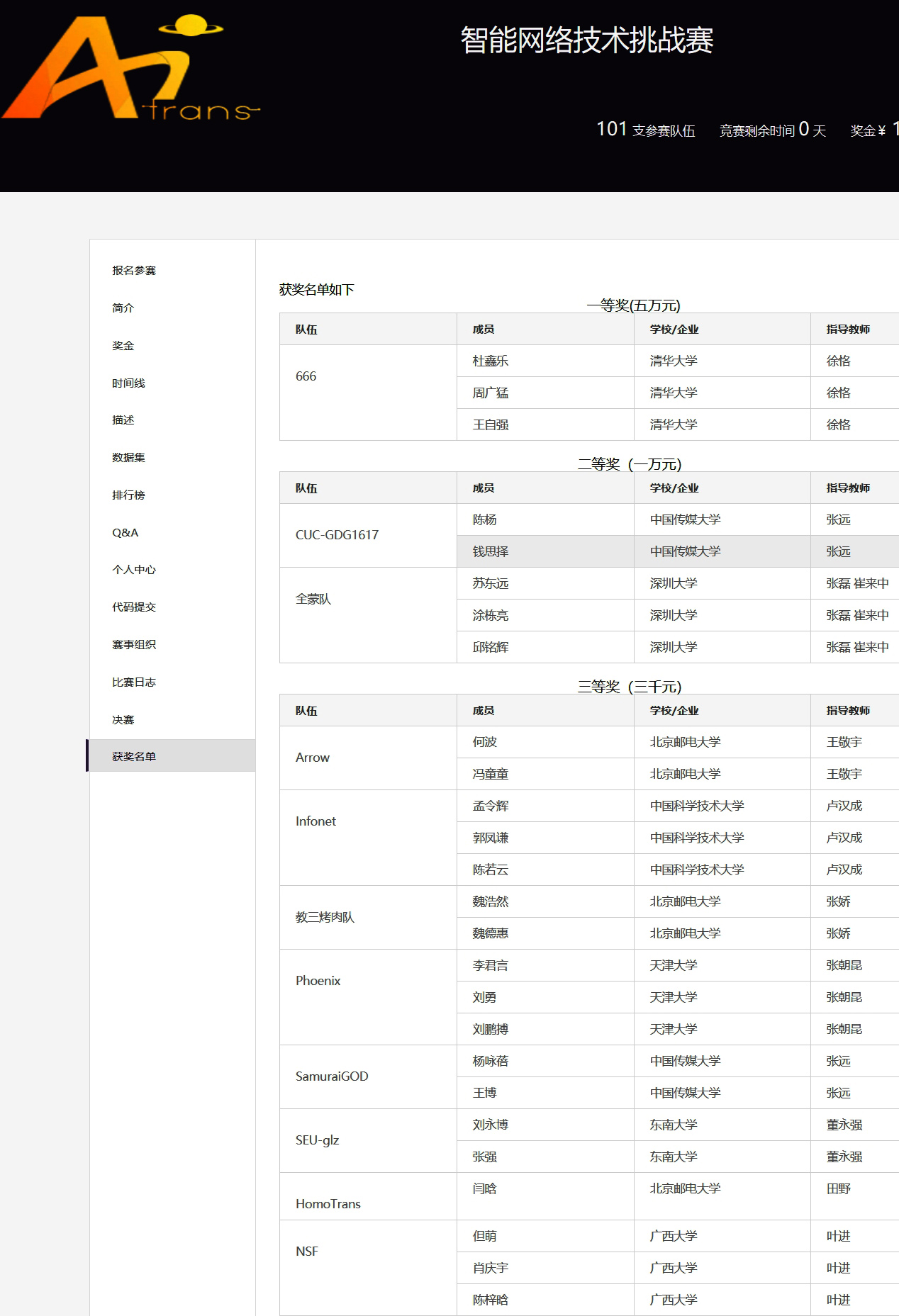Open the 代码提交 page
Screen dimensions: 899x1316
134,607
